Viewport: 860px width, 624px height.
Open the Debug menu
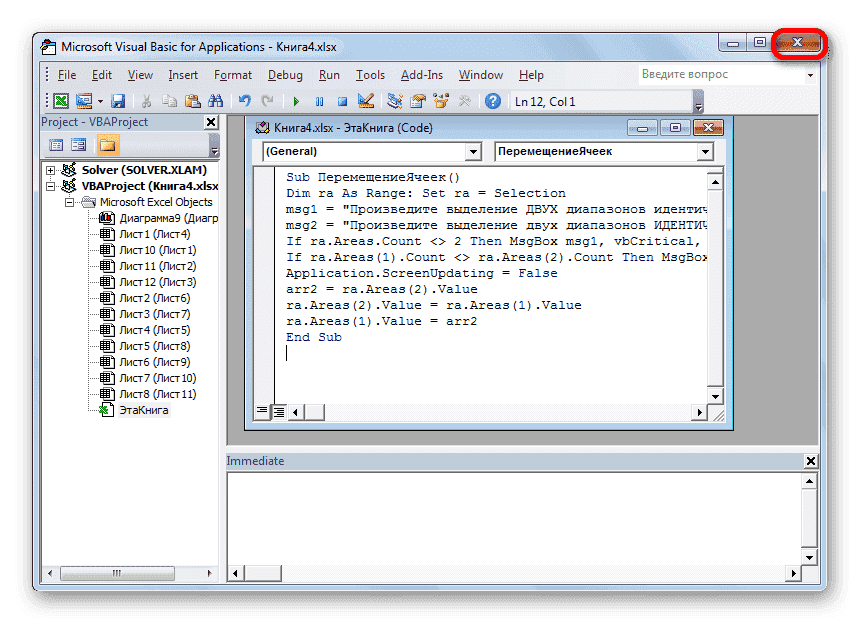[x=285, y=75]
